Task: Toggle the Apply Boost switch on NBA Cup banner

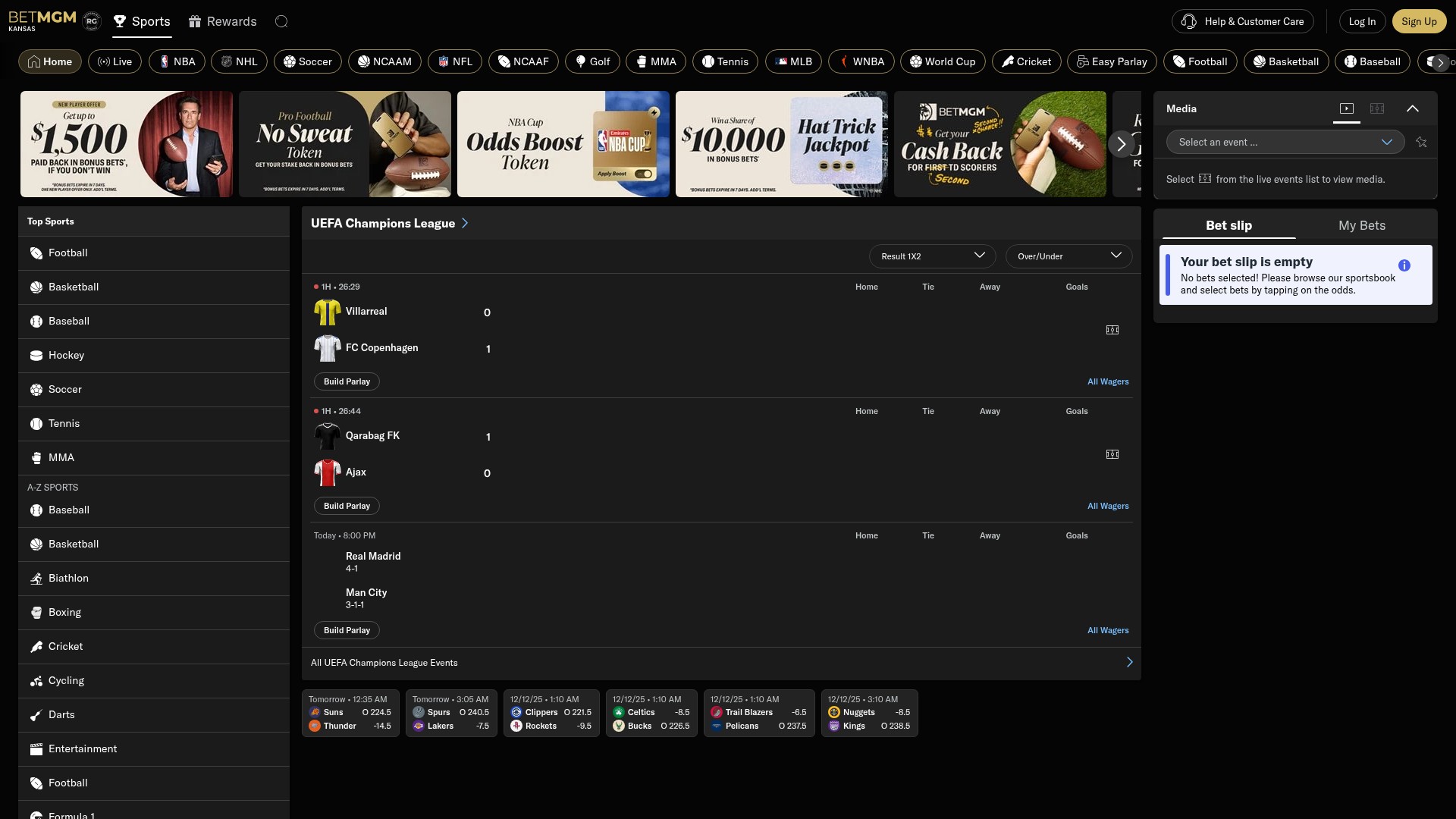Action: [643, 174]
